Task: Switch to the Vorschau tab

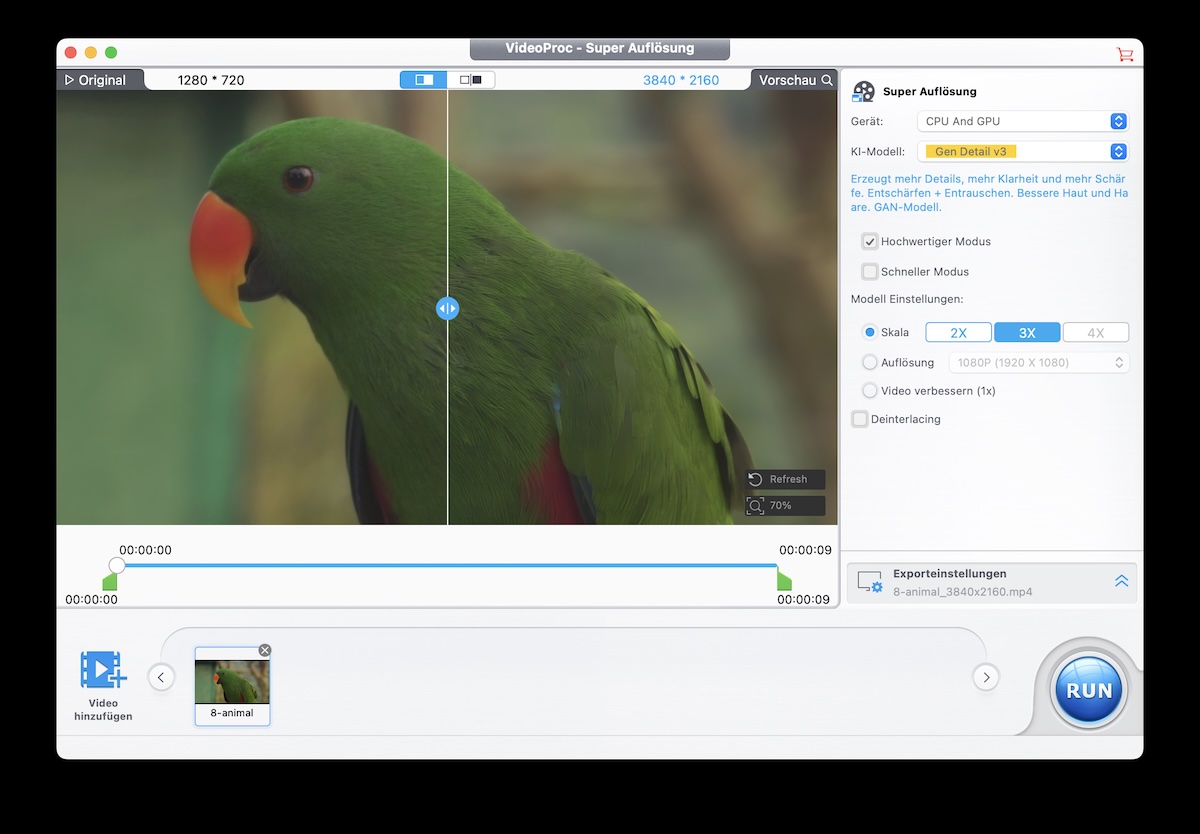Action: (x=794, y=80)
